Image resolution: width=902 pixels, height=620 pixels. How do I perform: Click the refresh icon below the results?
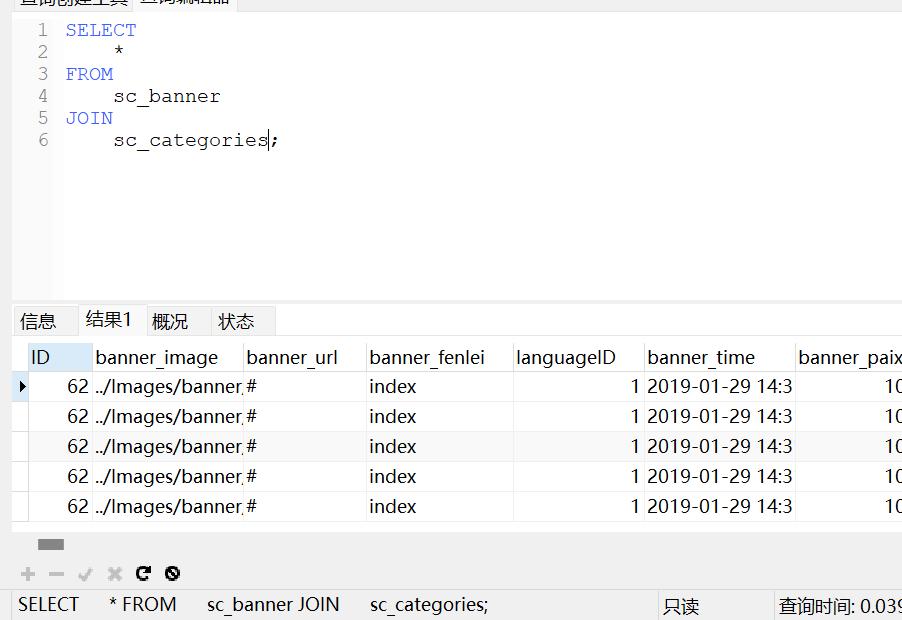pyautogui.click(x=143, y=574)
